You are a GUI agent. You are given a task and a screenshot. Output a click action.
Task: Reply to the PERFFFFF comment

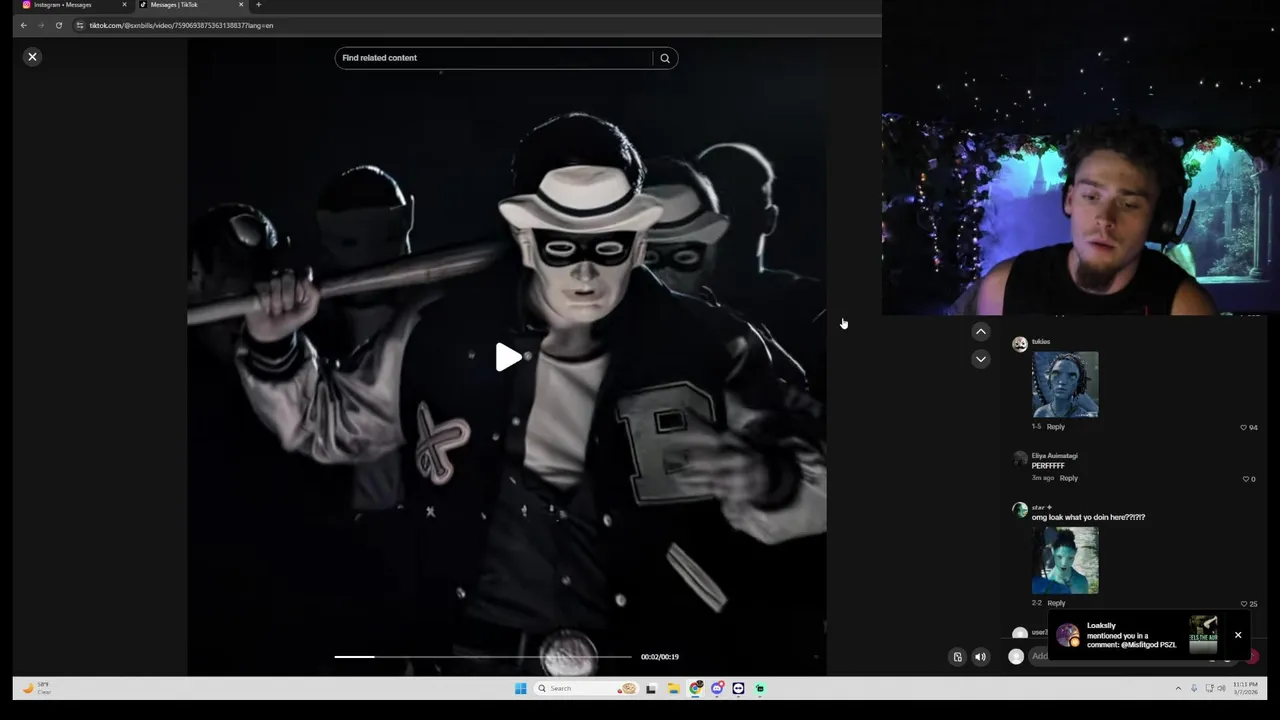[1068, 478]
